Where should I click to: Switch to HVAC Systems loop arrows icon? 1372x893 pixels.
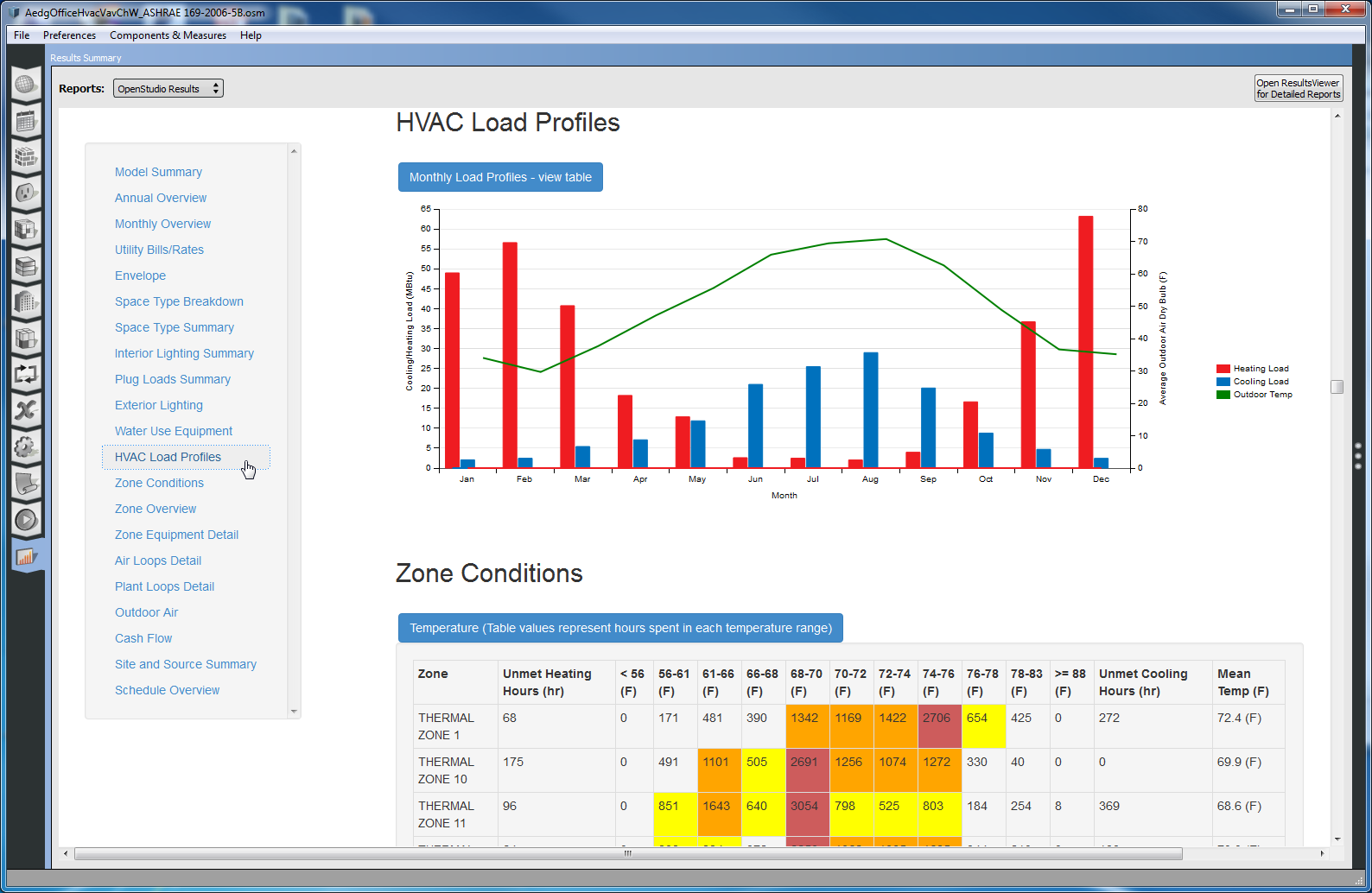pyautogui.click(x=26, y=375)
